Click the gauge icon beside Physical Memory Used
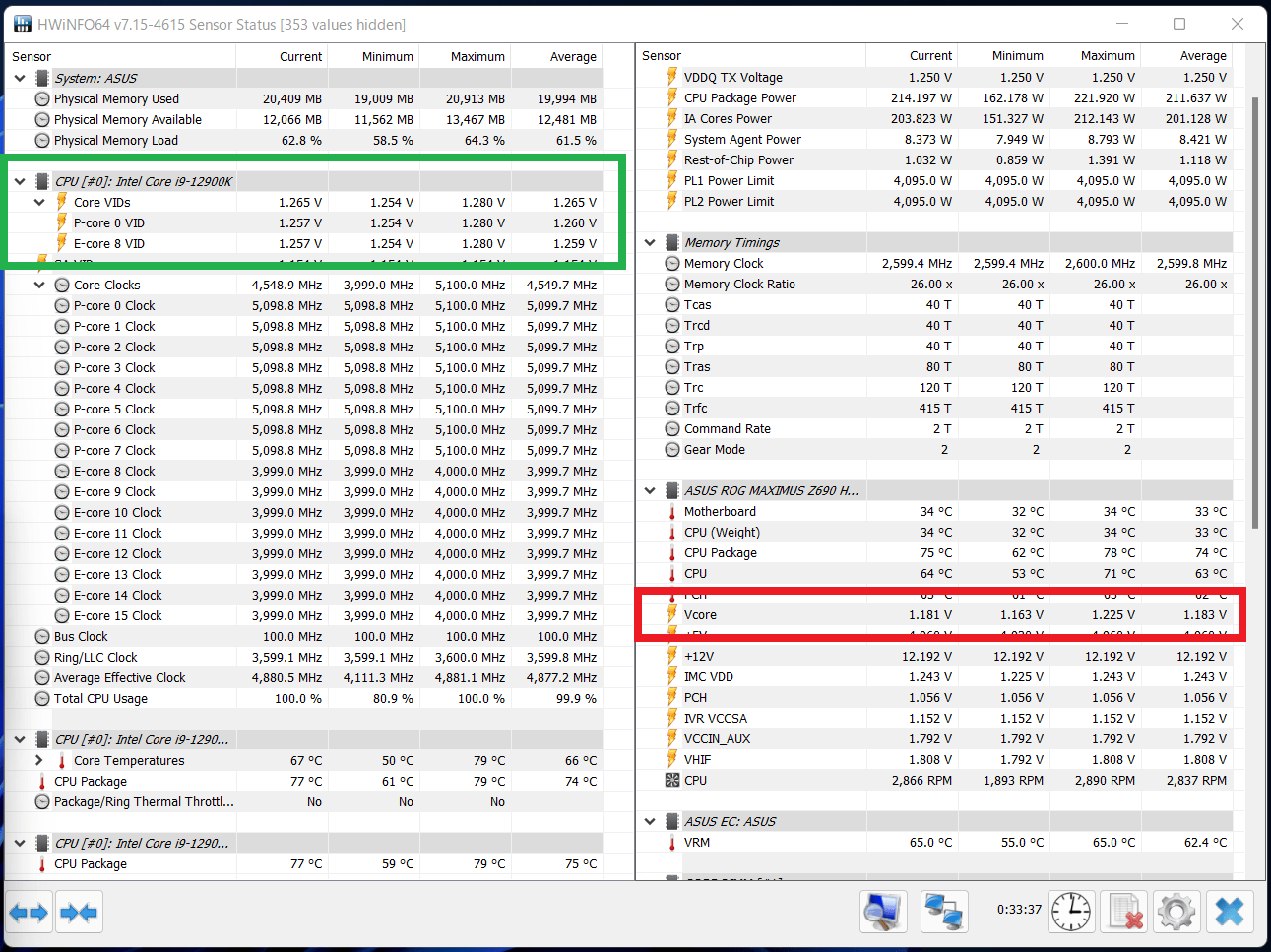 42,99
